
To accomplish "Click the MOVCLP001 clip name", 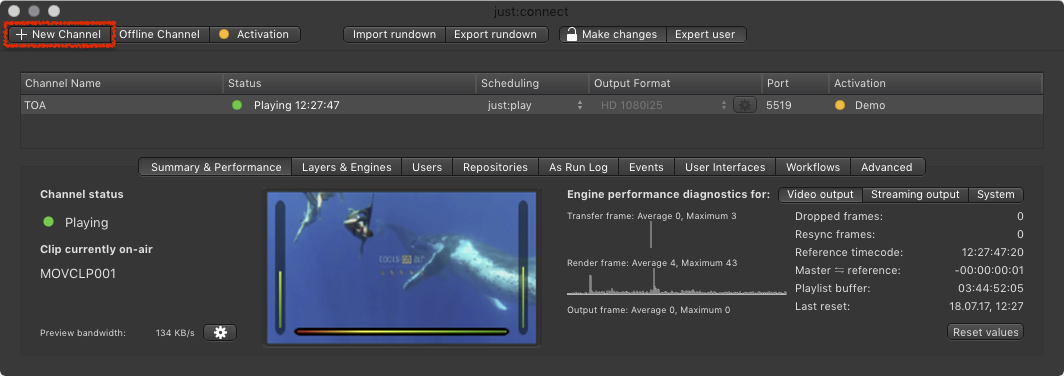I will coord(78,274).
